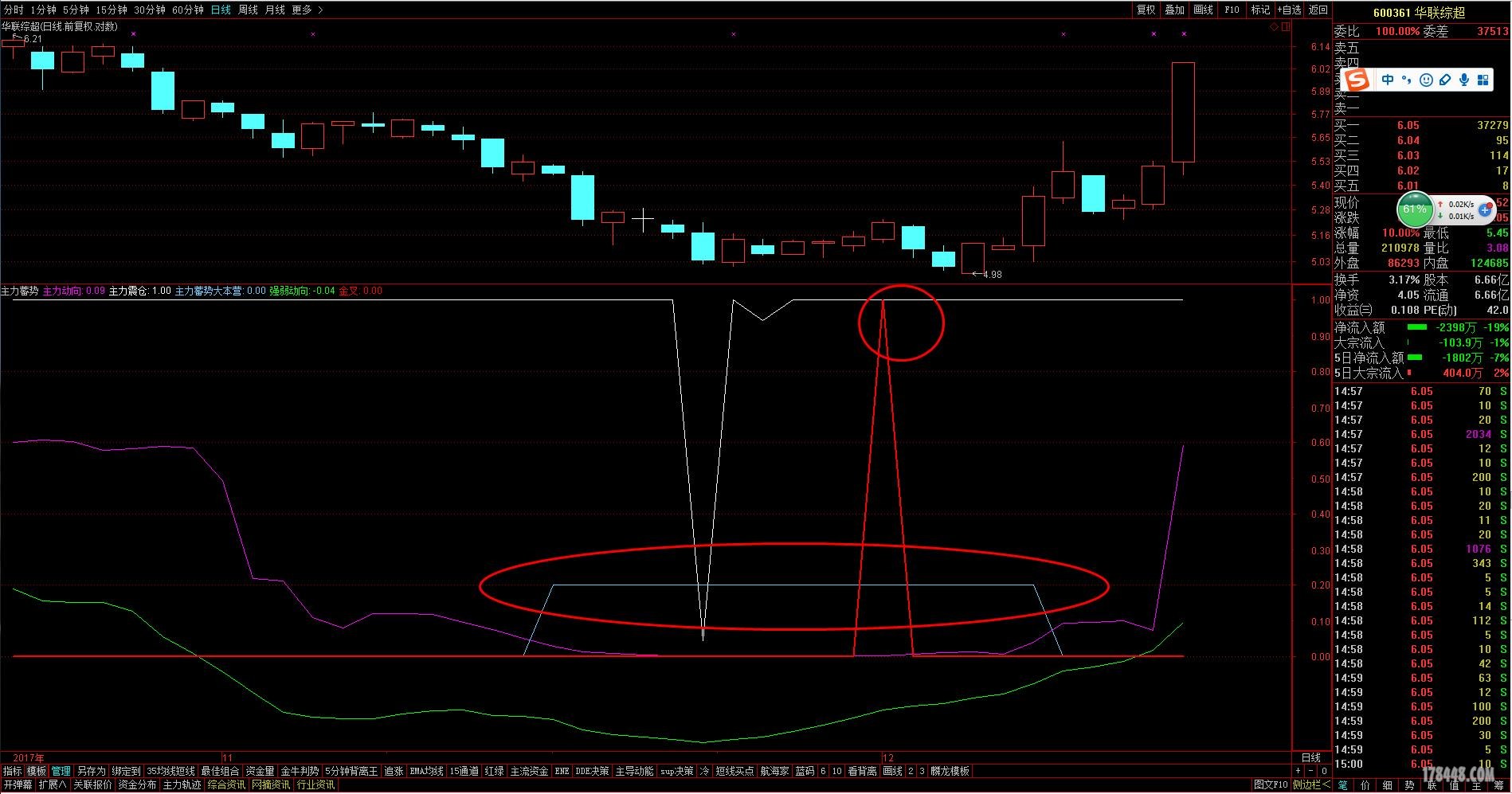Open F10 company info
1512x794 pixels.
click(1232, 10)
